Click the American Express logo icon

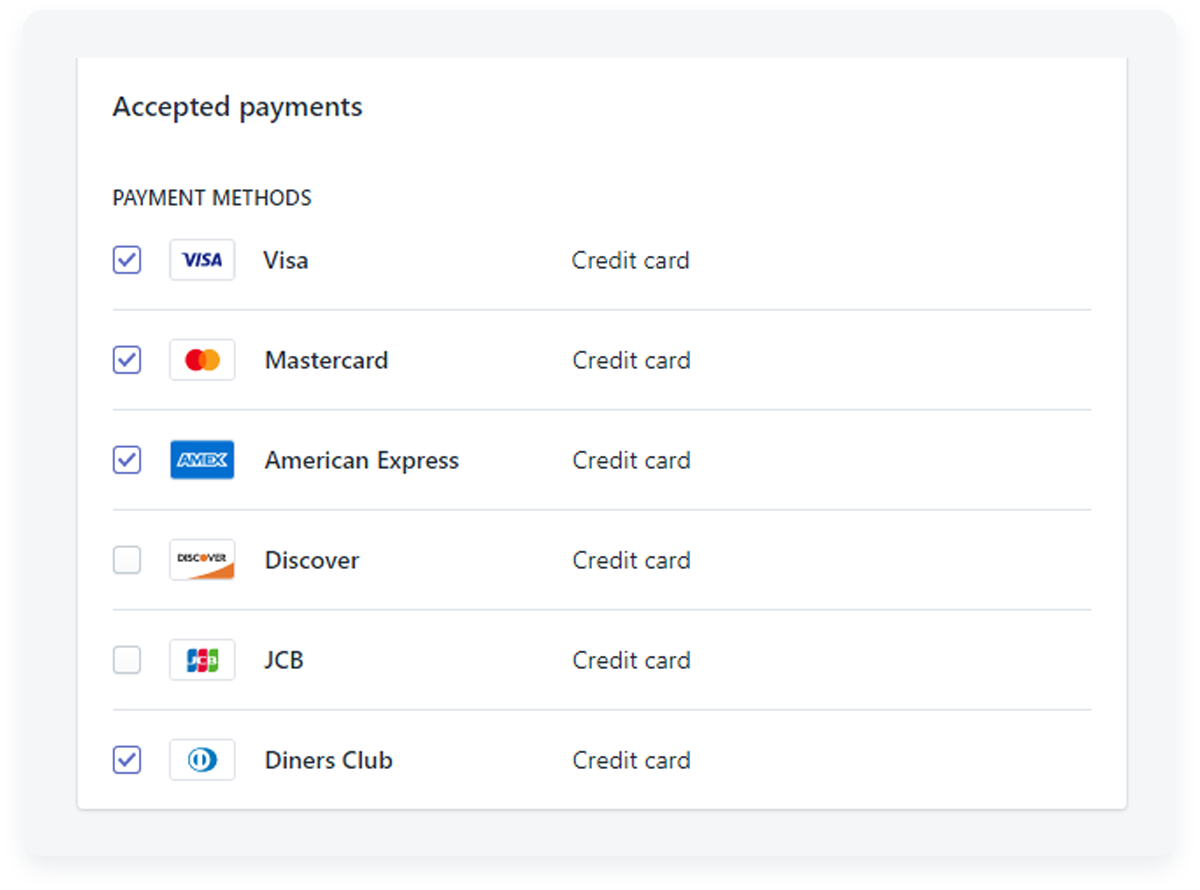[x=202, y=460]
